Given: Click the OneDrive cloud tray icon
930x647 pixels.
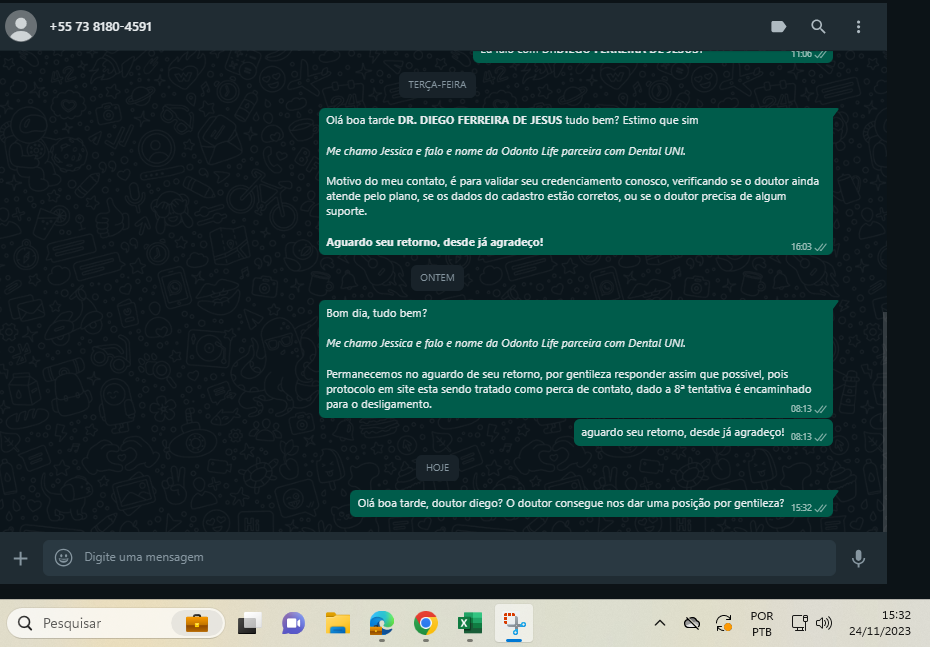Looking at the screenshot, I should click(692, 623).
